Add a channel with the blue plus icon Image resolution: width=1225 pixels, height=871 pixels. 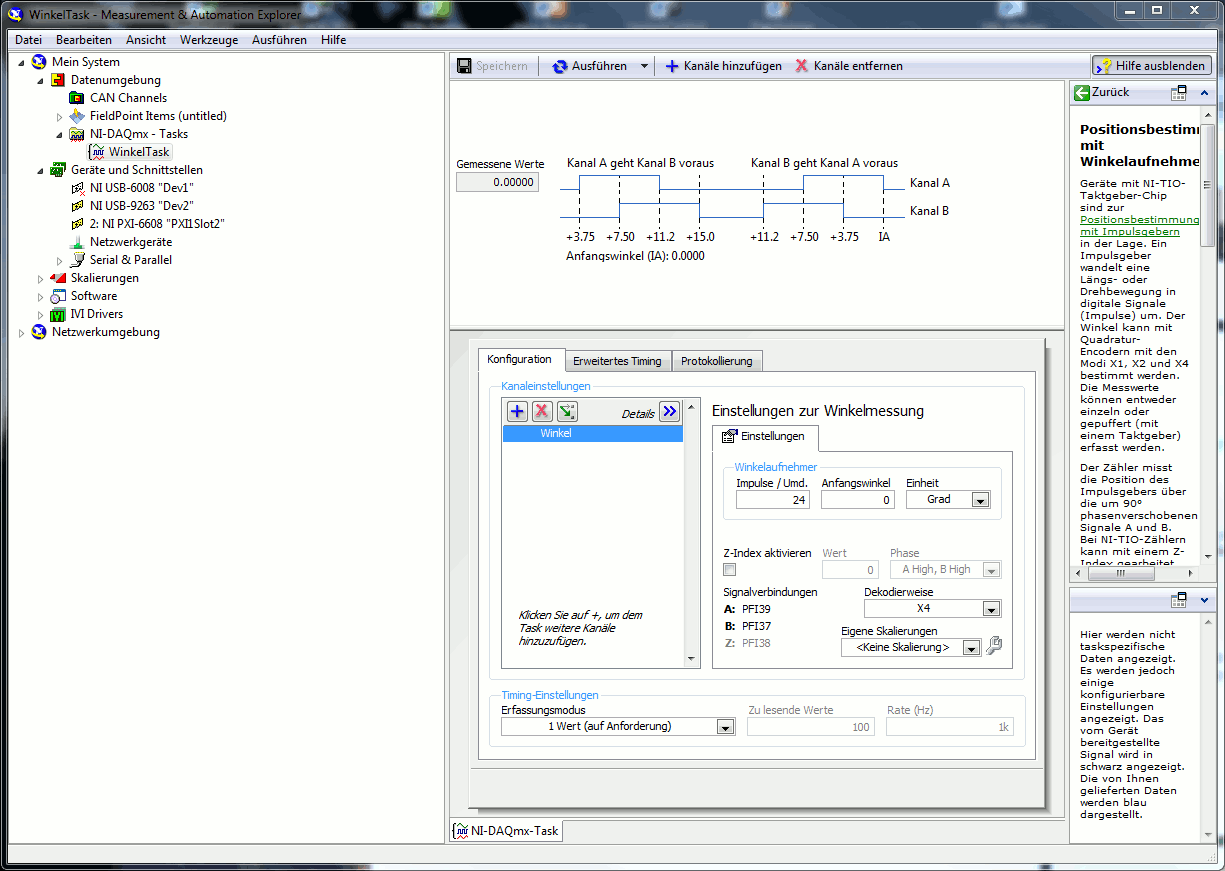pos(517,411)
